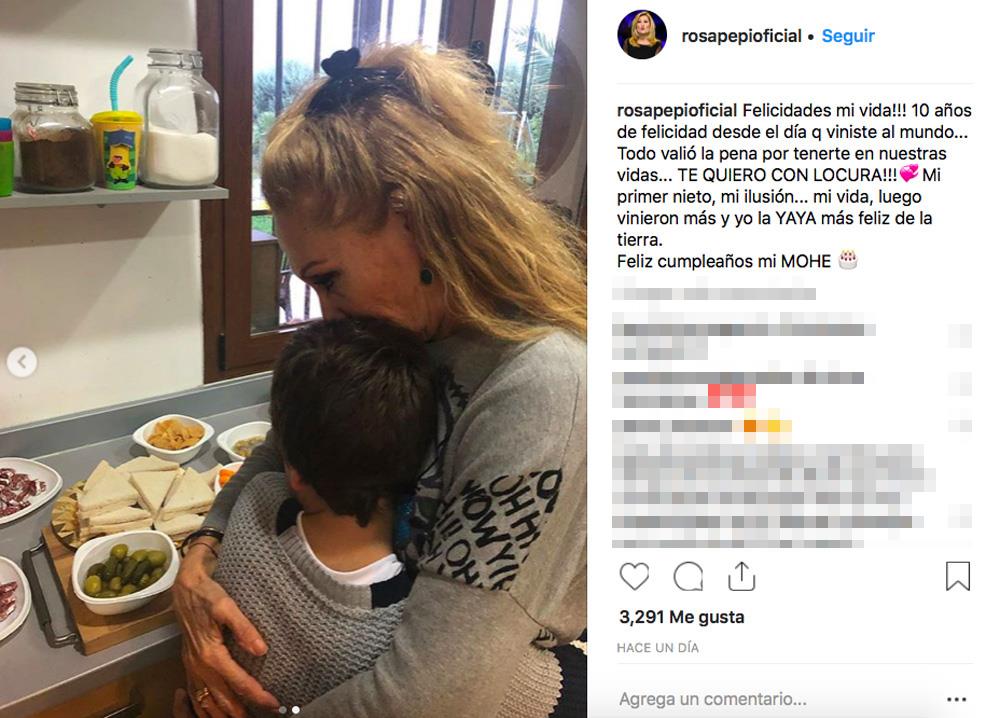Click the blurred line directly below caption
The height and width of the screenshot is (718, 1000).
click(714, 293)
